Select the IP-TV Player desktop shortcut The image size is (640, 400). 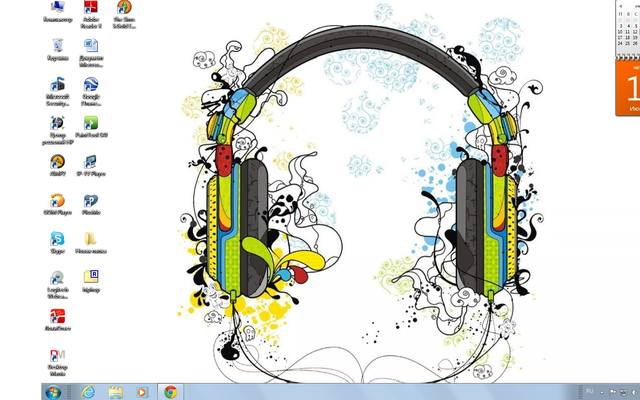(91, 162)
